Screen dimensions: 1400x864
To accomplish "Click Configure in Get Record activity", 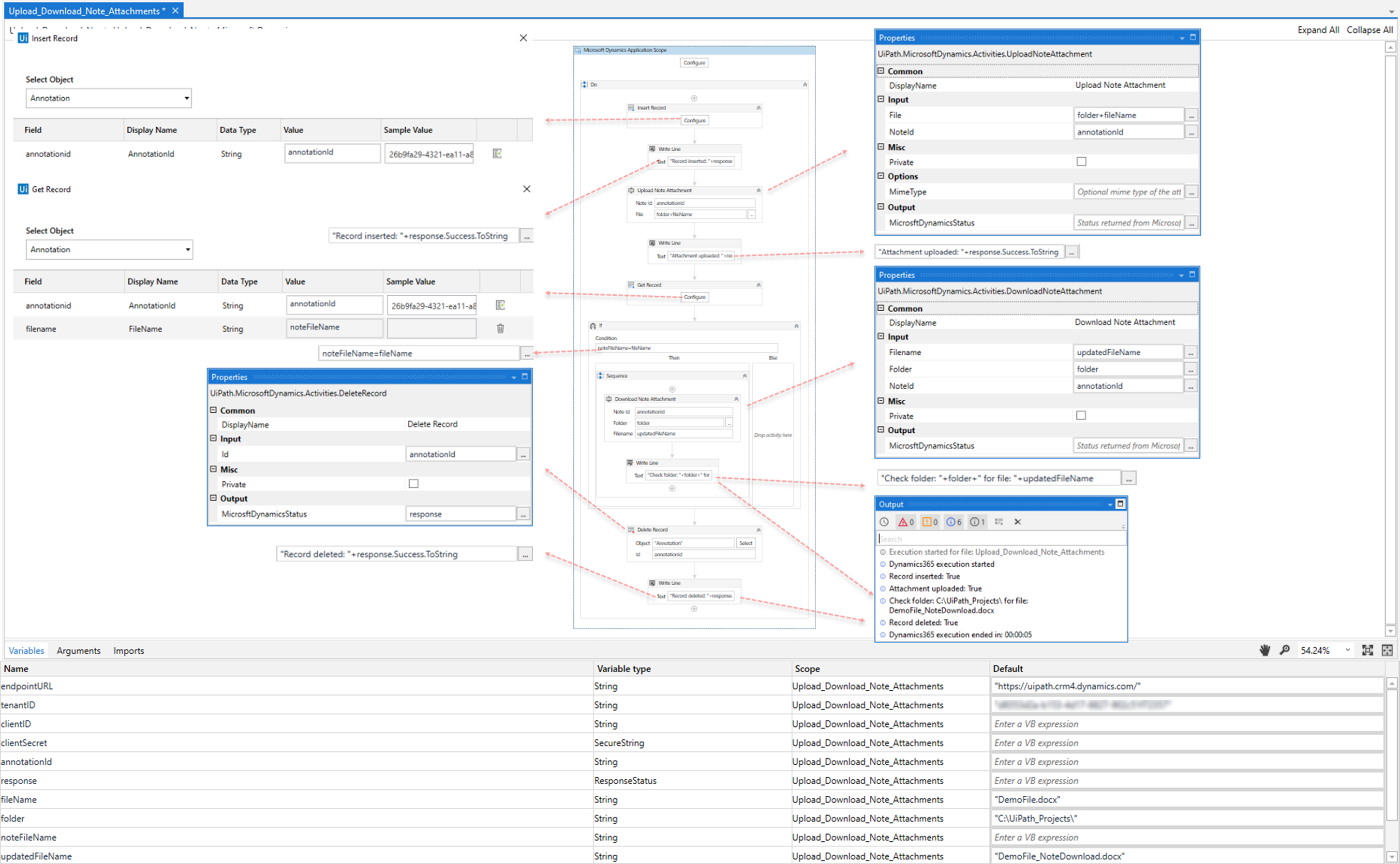I will [695, 297].
